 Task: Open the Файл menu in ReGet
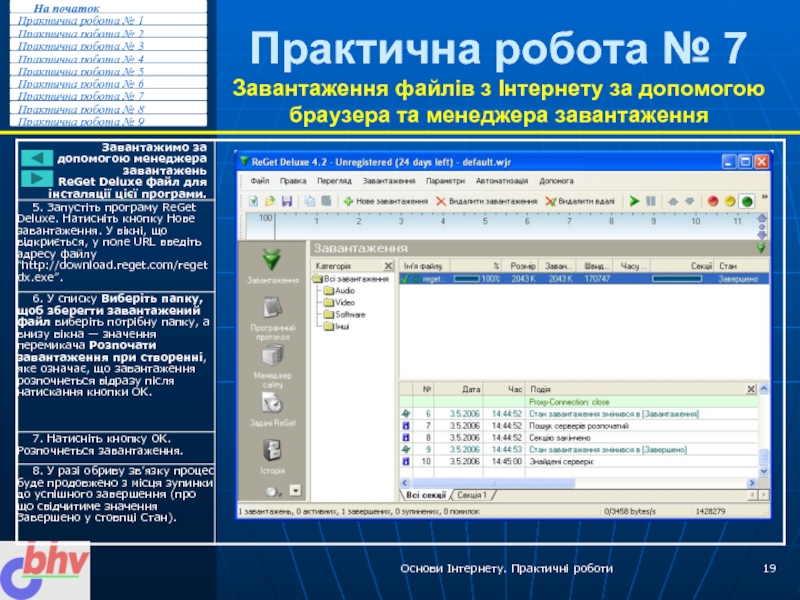(260, 181)
